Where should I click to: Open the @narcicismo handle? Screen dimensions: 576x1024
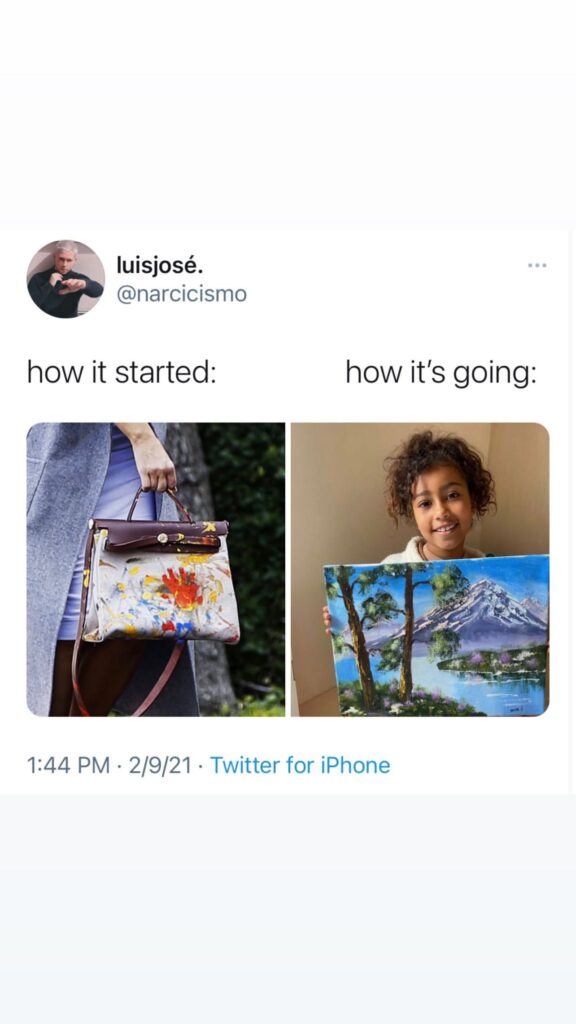point(182,295)
